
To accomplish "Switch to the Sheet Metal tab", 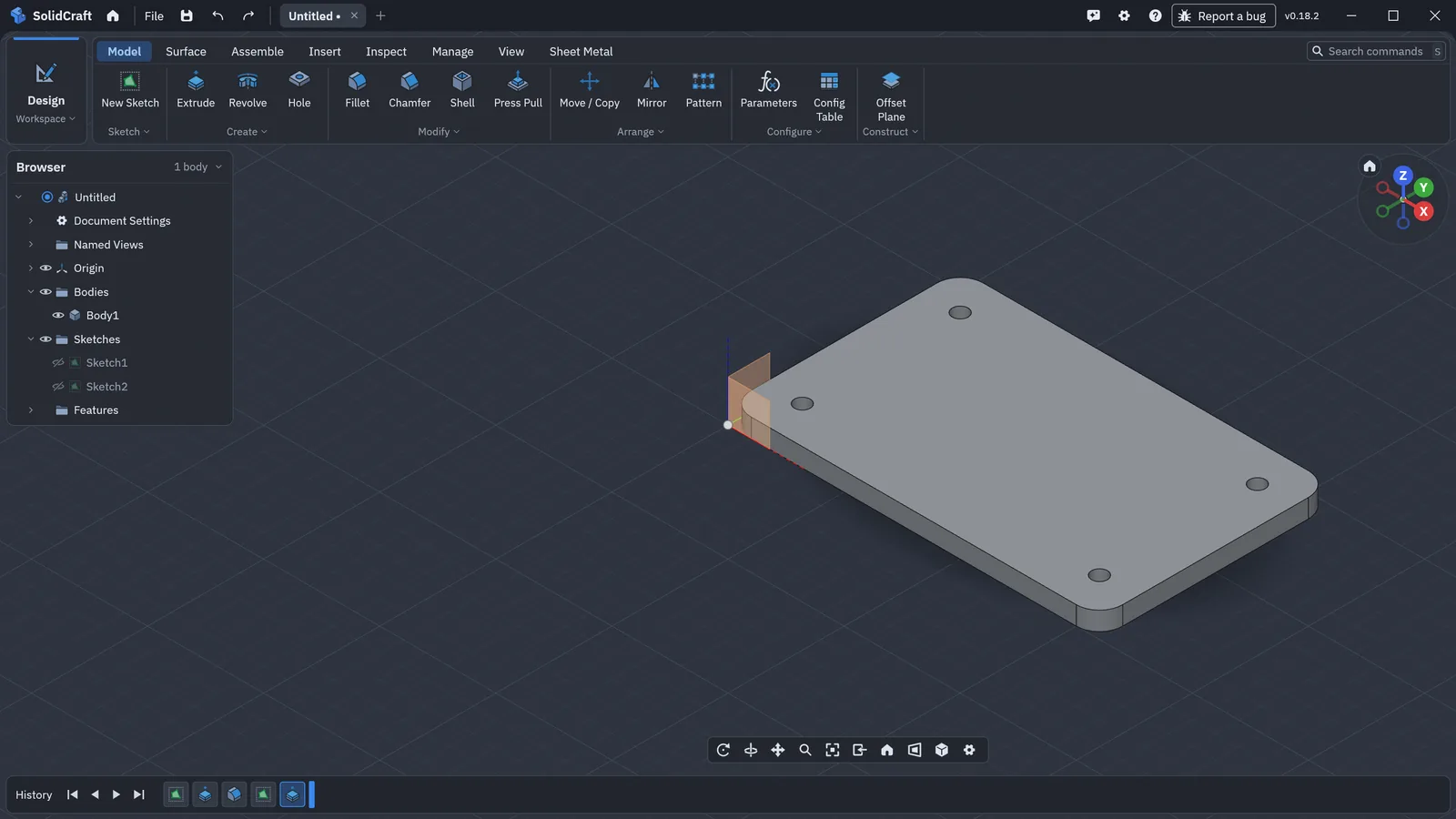I will [x=581, y=52].
